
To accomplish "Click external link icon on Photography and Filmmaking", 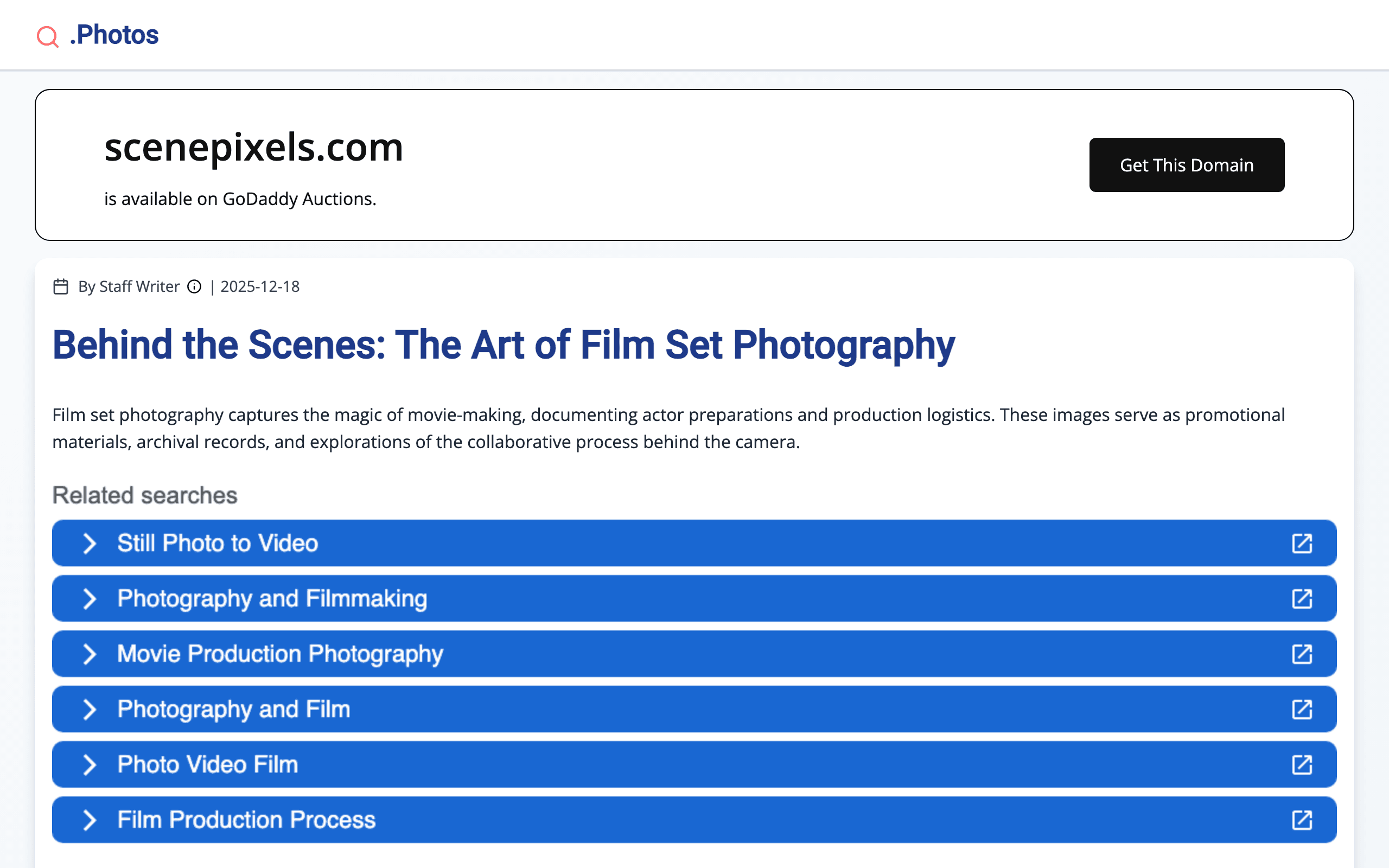I will point(1302,599).
